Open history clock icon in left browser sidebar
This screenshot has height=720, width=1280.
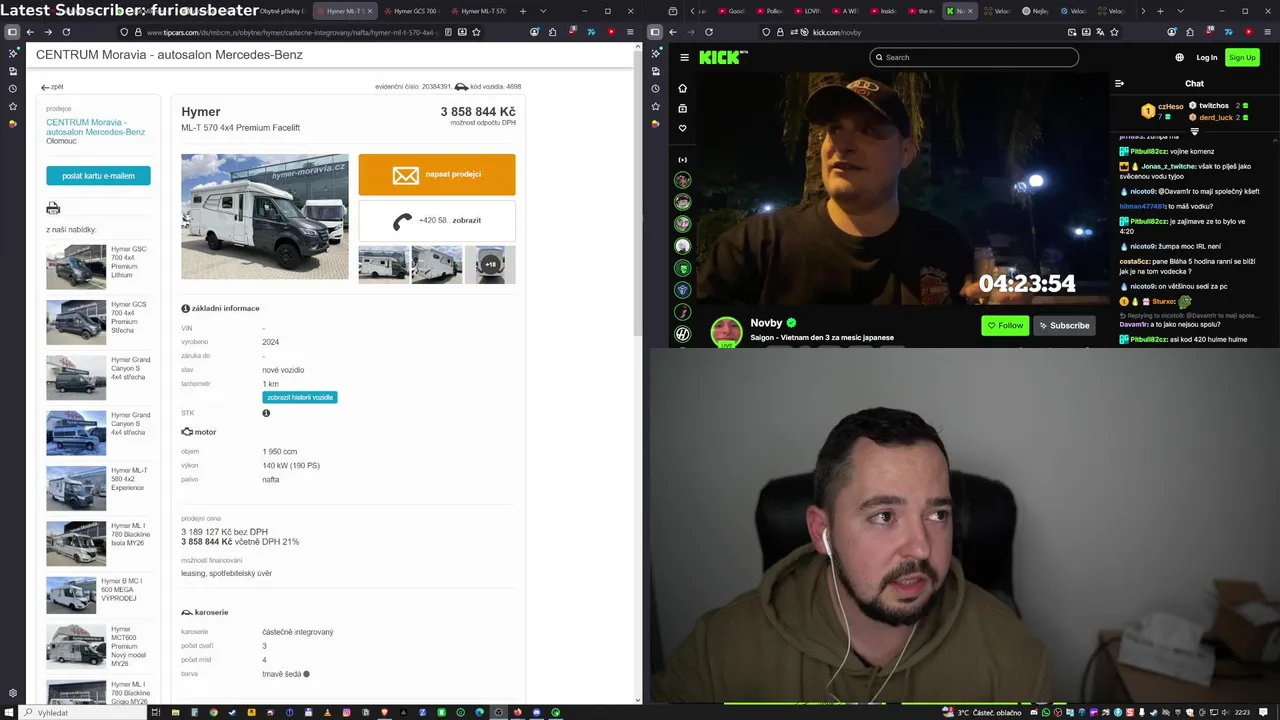point(12,88)
